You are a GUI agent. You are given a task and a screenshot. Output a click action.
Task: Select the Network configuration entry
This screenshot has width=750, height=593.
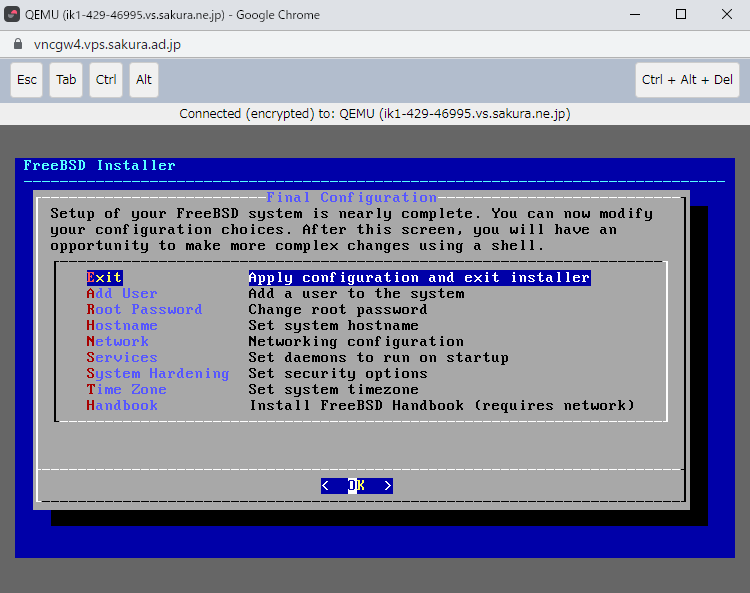[117, 342]
